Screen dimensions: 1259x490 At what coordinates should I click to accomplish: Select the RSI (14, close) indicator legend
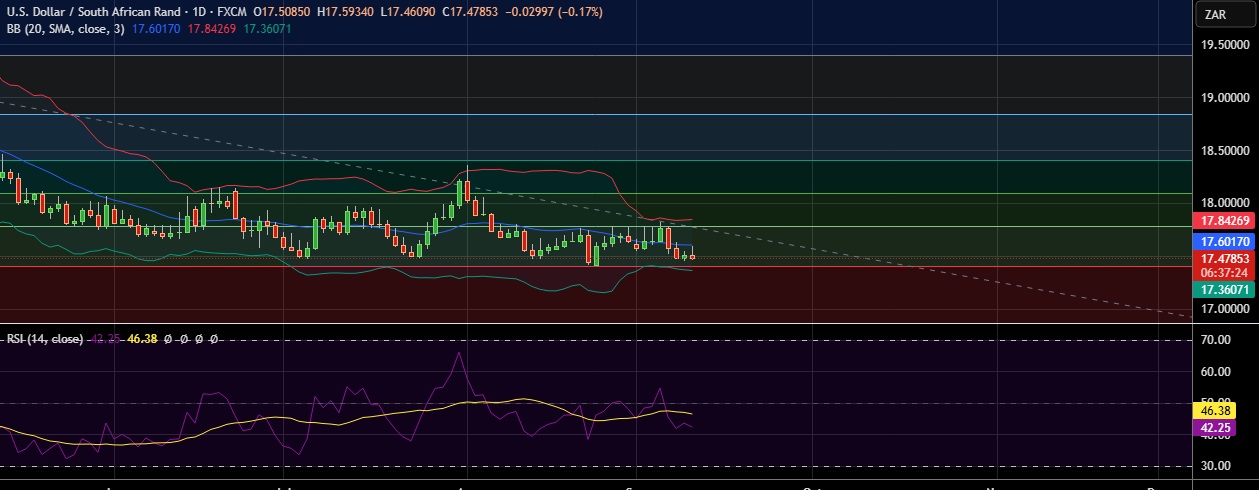point(44,339)
